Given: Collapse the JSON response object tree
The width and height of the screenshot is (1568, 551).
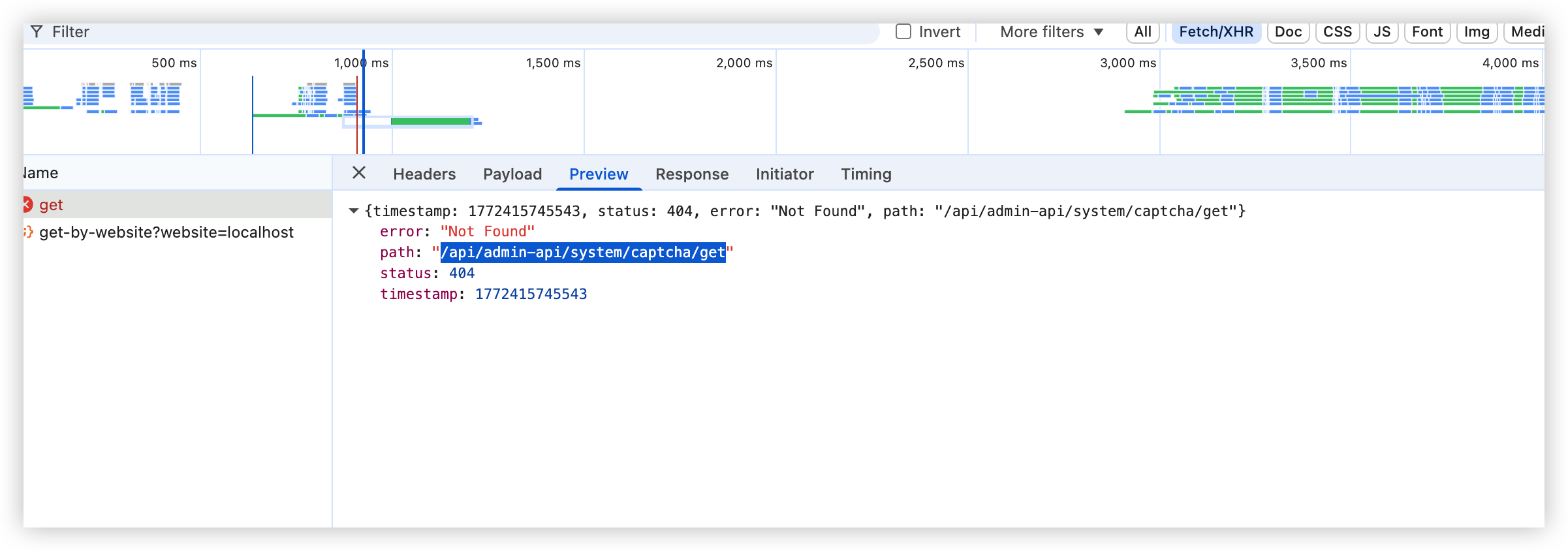Looking at the screenshot, I should (354, 211).
